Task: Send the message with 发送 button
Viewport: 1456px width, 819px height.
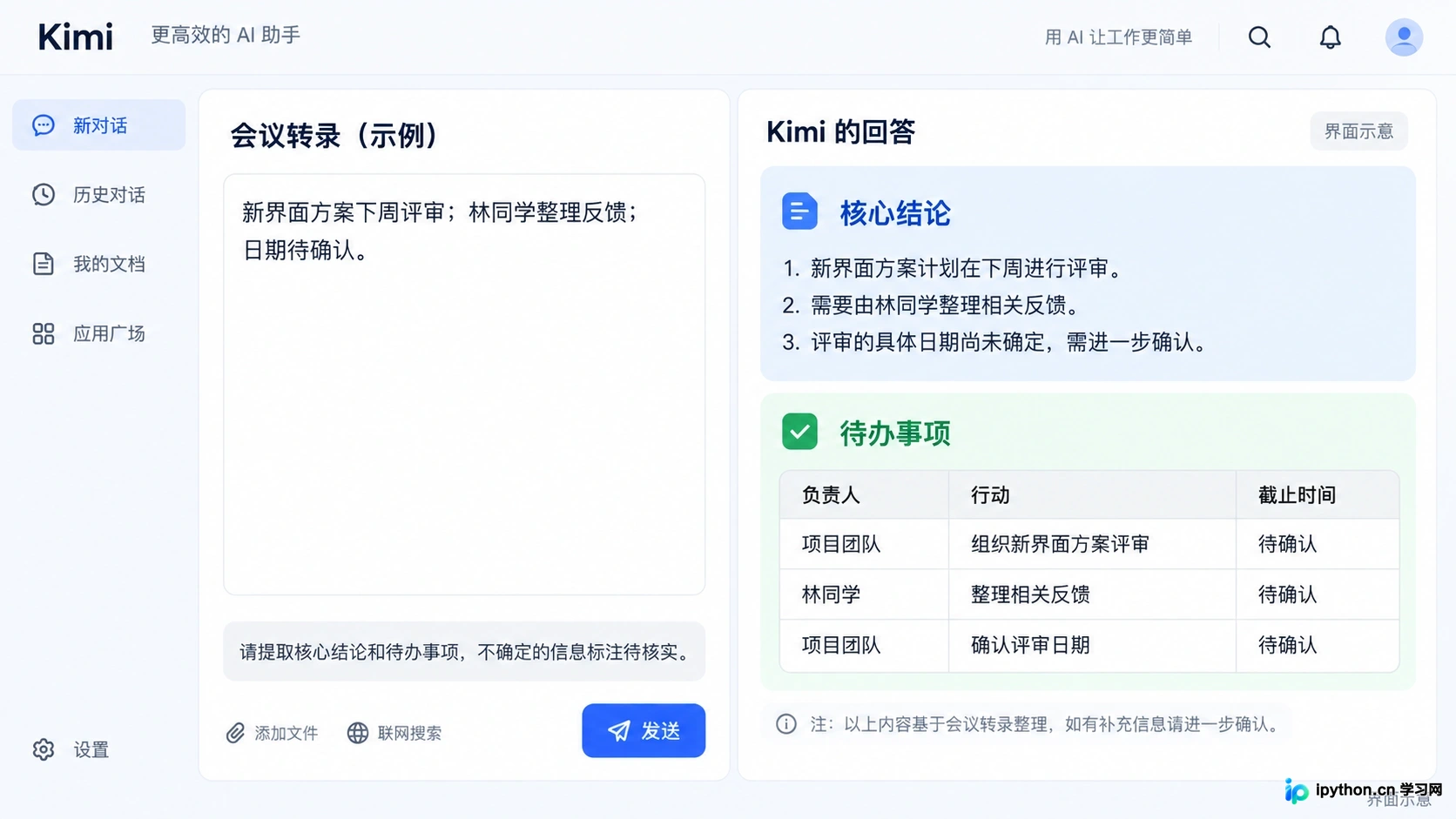Action: click(x=644, y=730)
